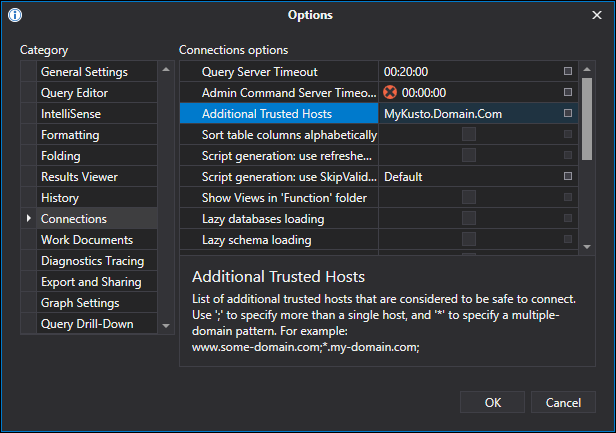Enable Lazy databases loading checkbox

[468, 219]
